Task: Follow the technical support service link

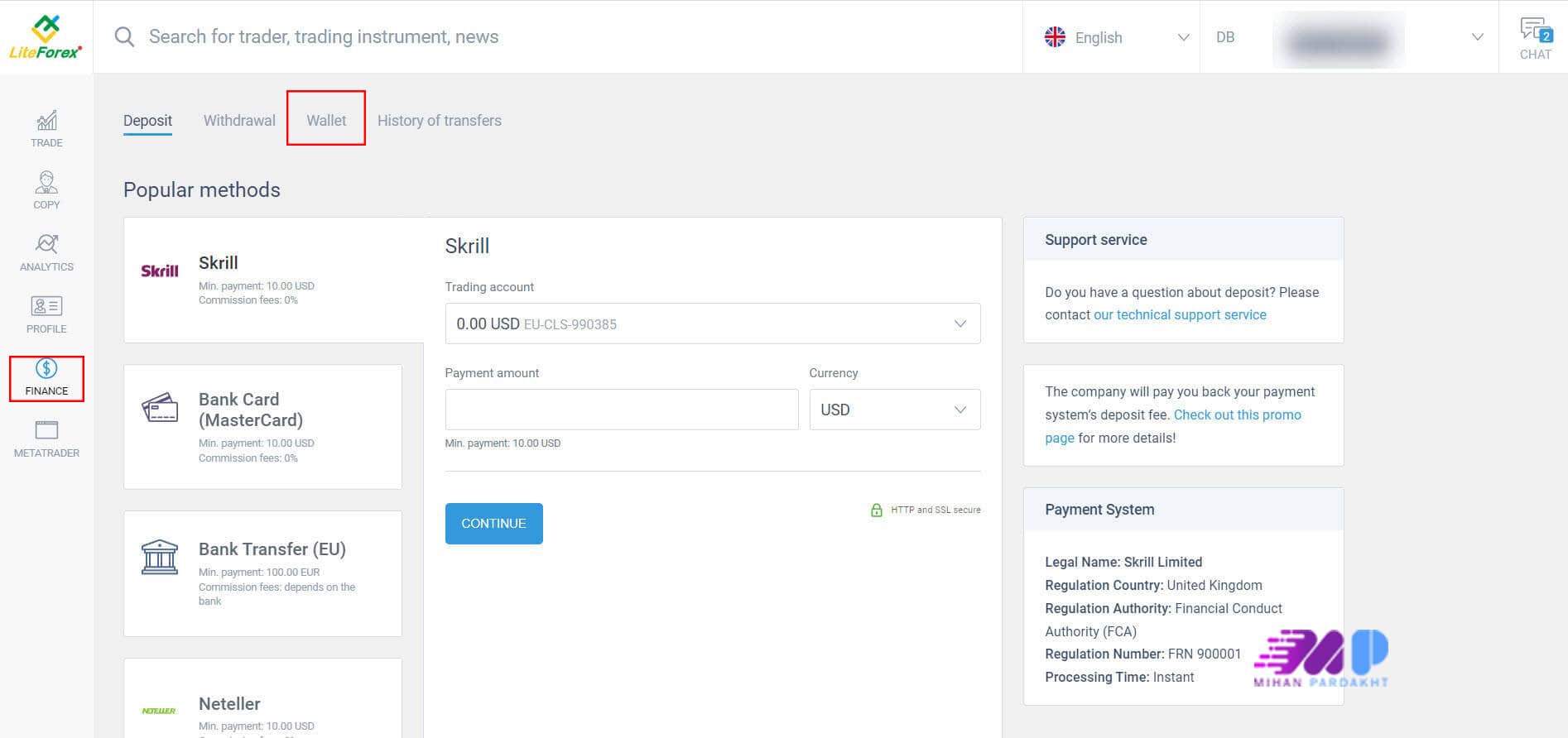Action: tap(1180, 315)
